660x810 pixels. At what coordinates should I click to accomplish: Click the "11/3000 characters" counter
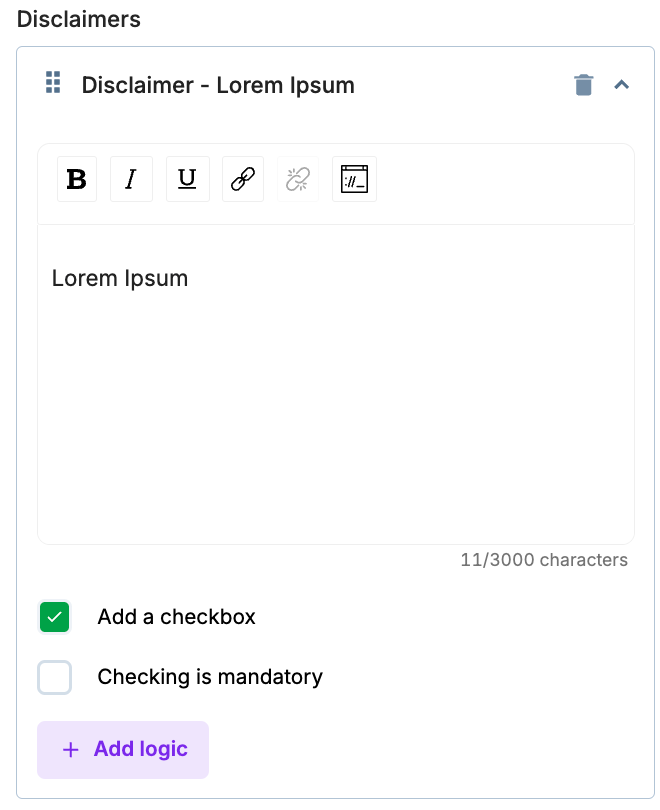click(544, 560)
